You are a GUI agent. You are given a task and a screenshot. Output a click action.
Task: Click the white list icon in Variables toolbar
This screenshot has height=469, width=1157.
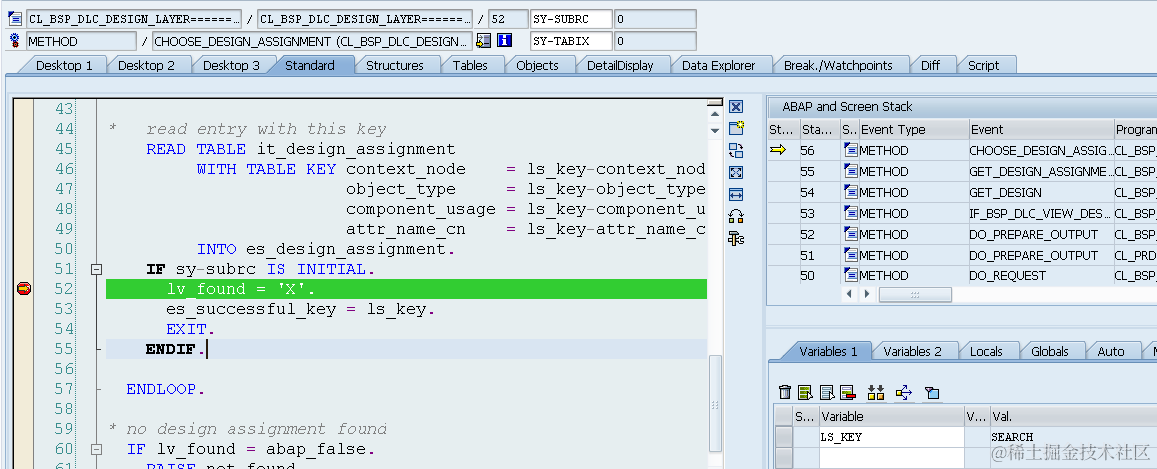826,392
